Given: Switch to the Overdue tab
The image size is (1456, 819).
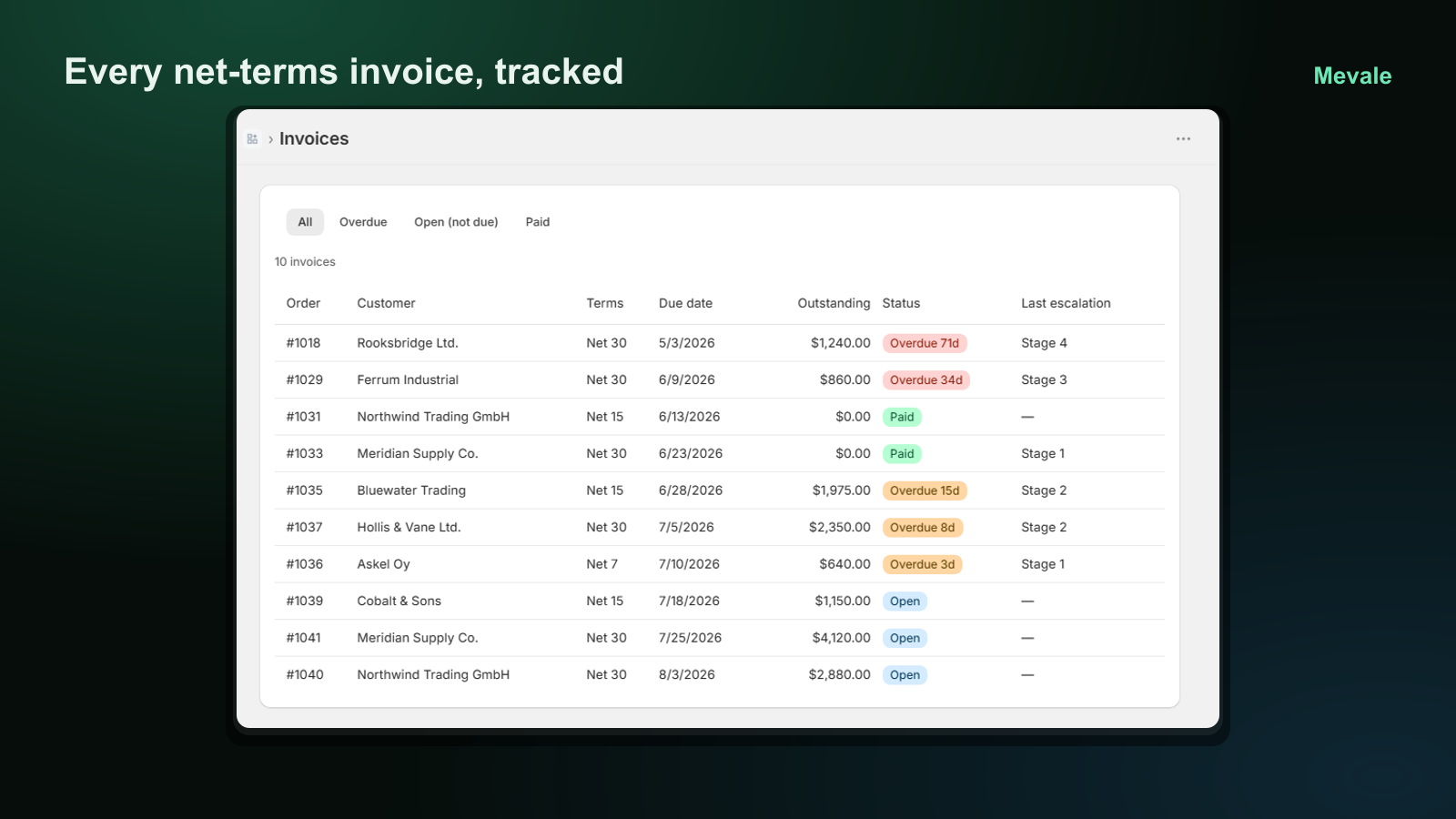Looking at the screenshot, I should click(x=363, y=222).
